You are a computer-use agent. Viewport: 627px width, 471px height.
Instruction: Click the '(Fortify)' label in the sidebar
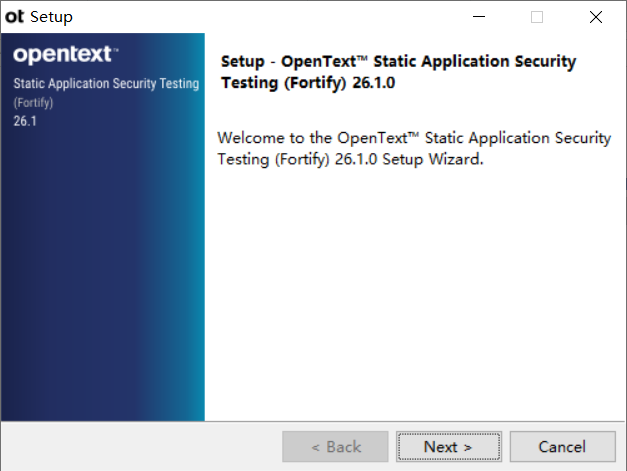33,102
